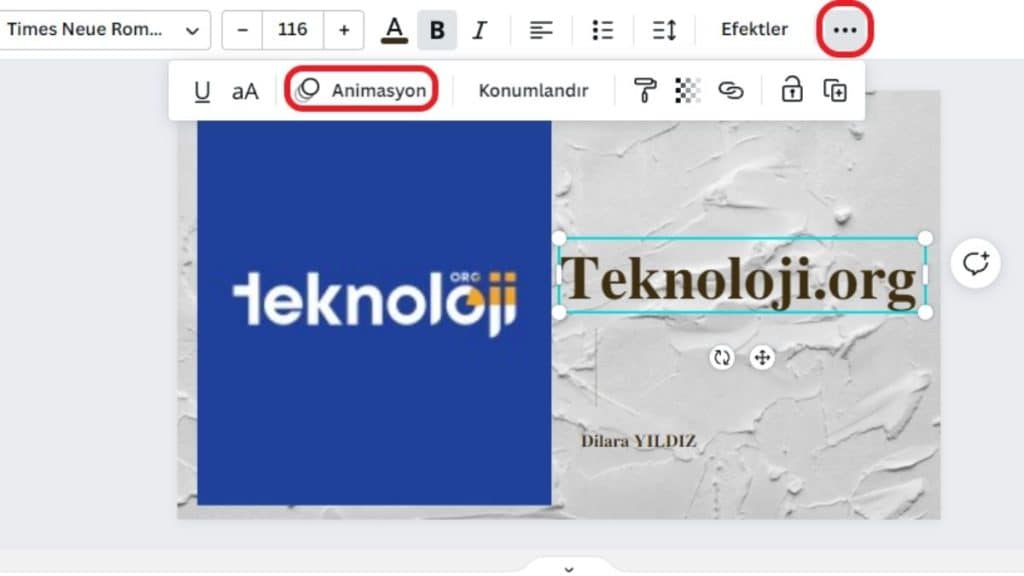Image resolution: width=1024 pixels, height=576 pixels.
Task: Decrease font size with minus button
Action: coord(242,30)
